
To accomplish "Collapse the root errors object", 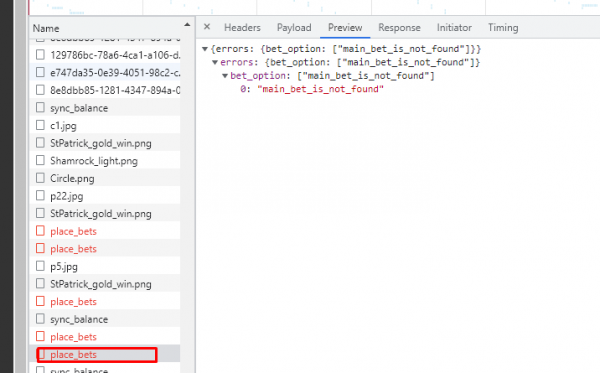I will [205, 49].
